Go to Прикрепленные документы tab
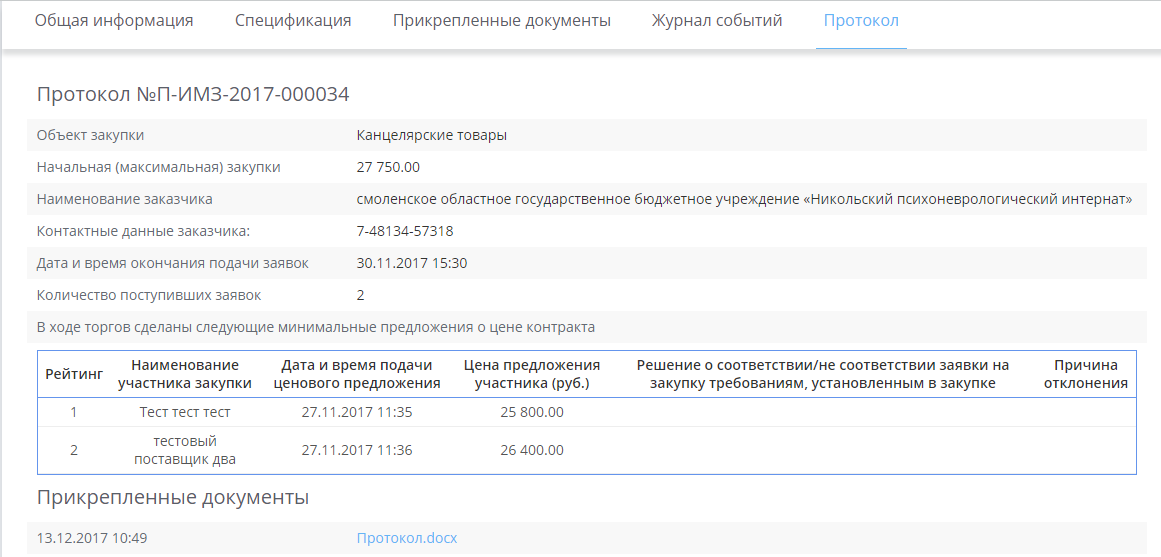The width and height of the screenshot is (1161, 557). pos(501,21)
